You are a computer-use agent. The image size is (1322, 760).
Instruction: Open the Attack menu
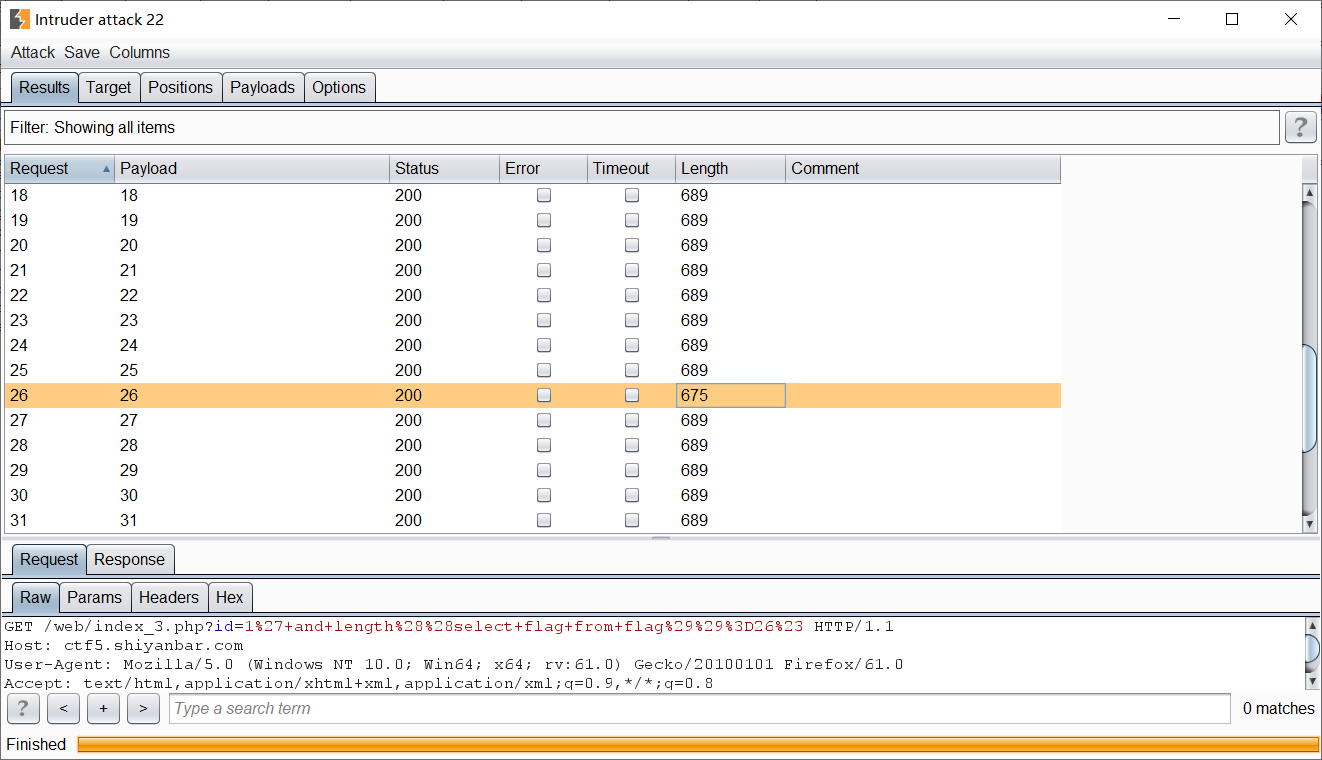click(33, 52)
